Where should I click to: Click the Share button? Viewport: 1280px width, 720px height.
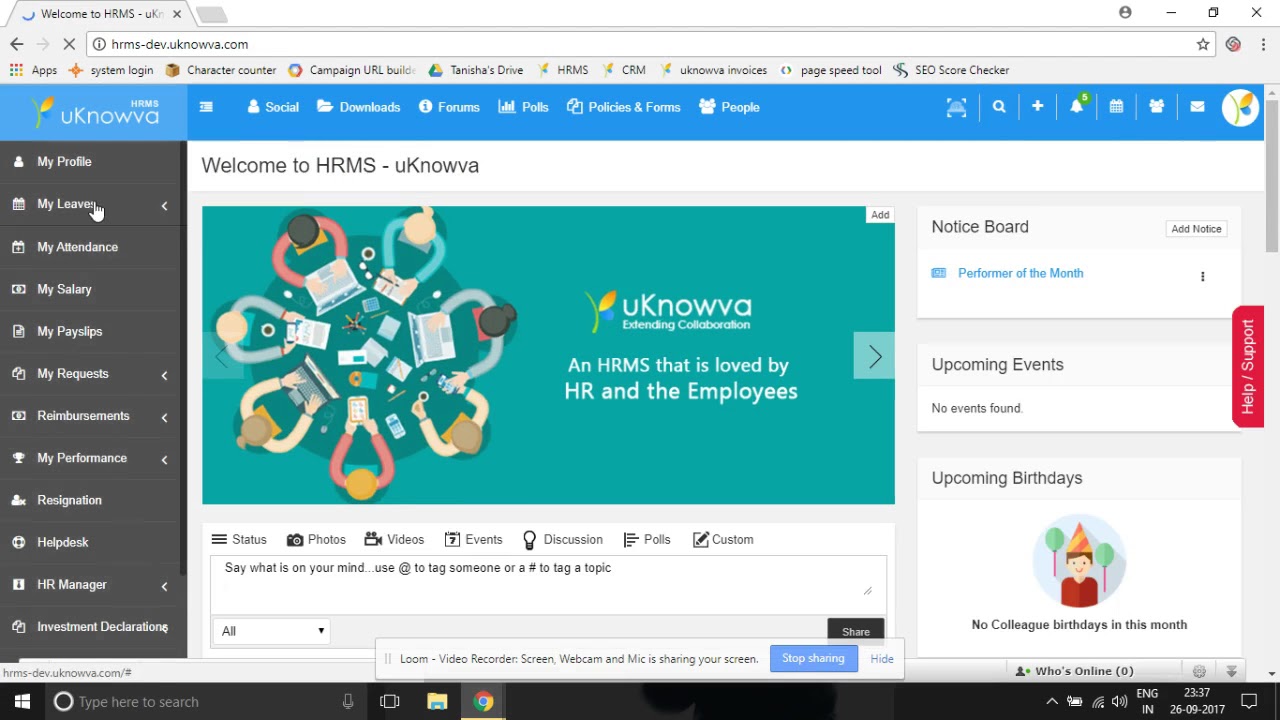pos(856,631)
